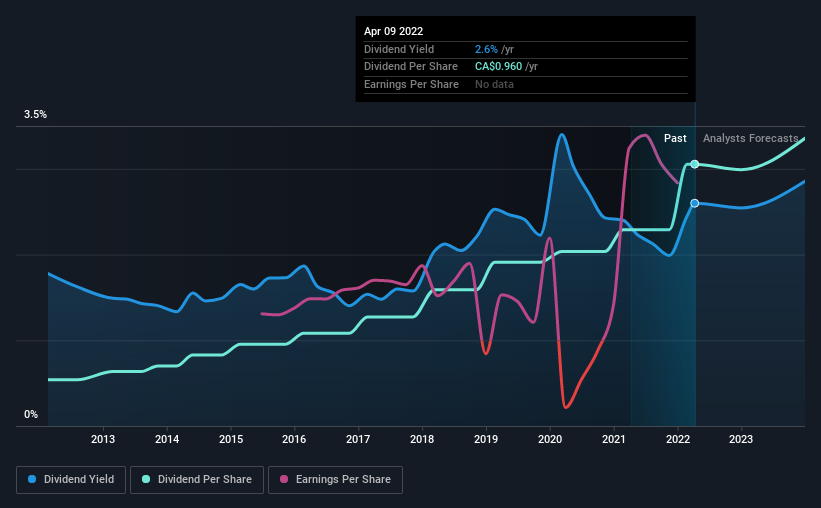The width and height of the screenshot is (821, 508).
Task: Click the Past region label
Action: click(x=675, y=138)
